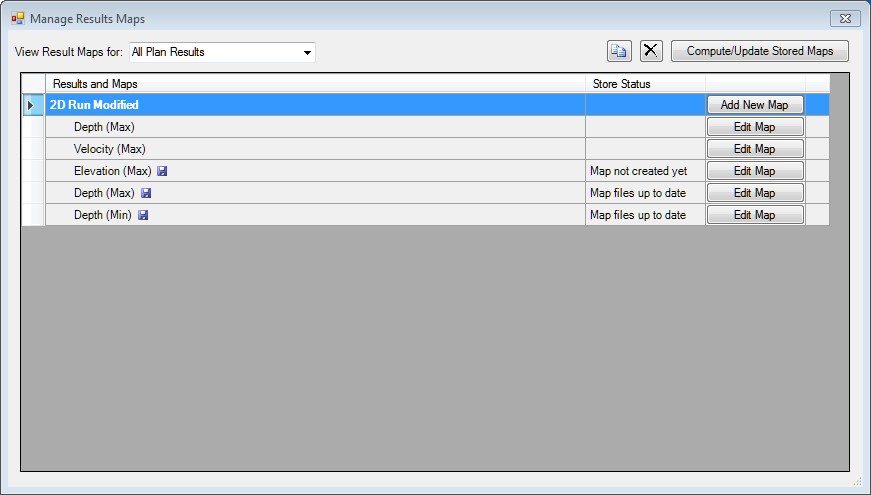The height and width of the screenshot is (495, 871).
Task: Edit the Velocity (Max) map
Action: point(755,149)
